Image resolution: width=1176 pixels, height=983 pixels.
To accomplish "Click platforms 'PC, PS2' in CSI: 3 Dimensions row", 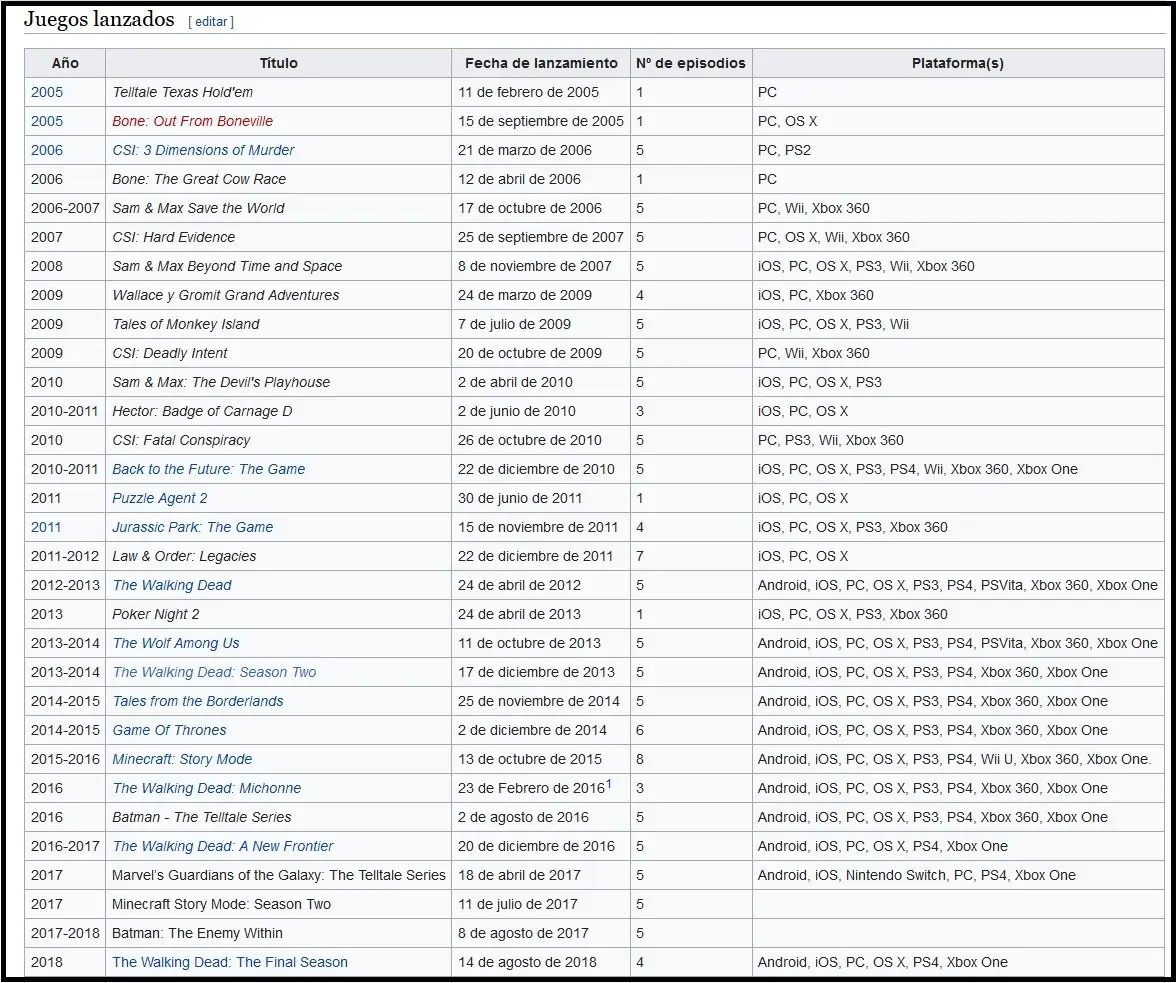I will [x=784, y=150].
